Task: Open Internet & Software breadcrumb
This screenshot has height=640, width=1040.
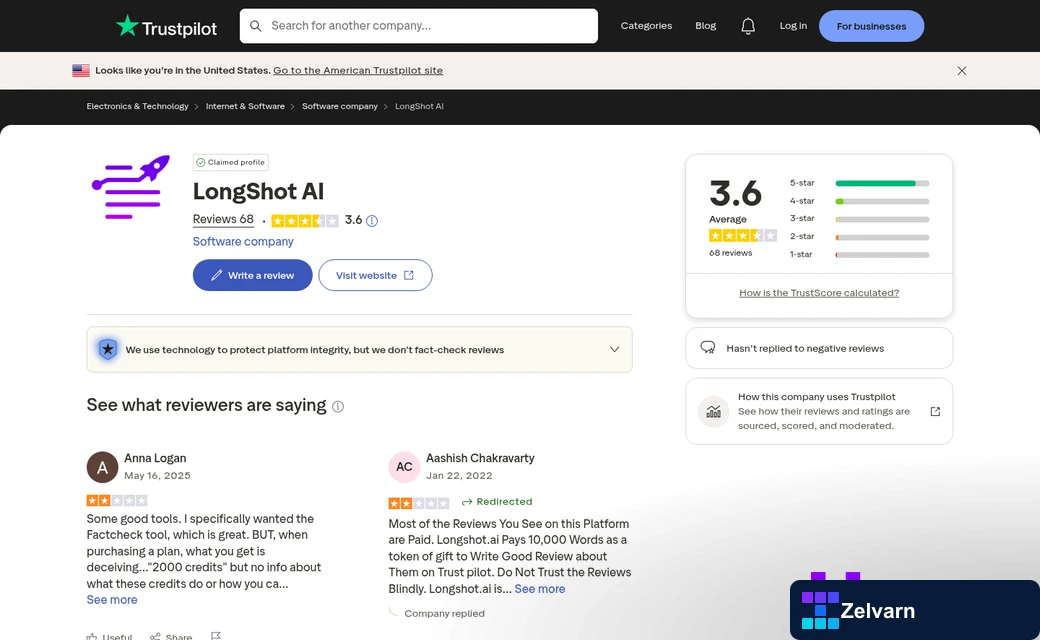Action: click(245, 106)
